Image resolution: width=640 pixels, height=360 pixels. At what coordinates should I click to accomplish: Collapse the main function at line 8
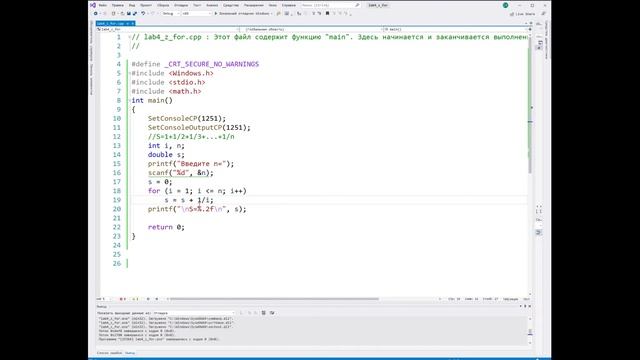point(130,100)
